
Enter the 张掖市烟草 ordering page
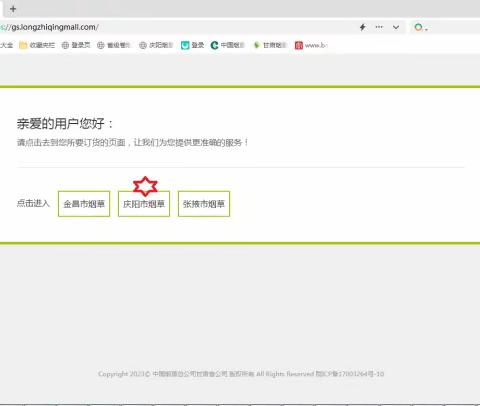204,204
